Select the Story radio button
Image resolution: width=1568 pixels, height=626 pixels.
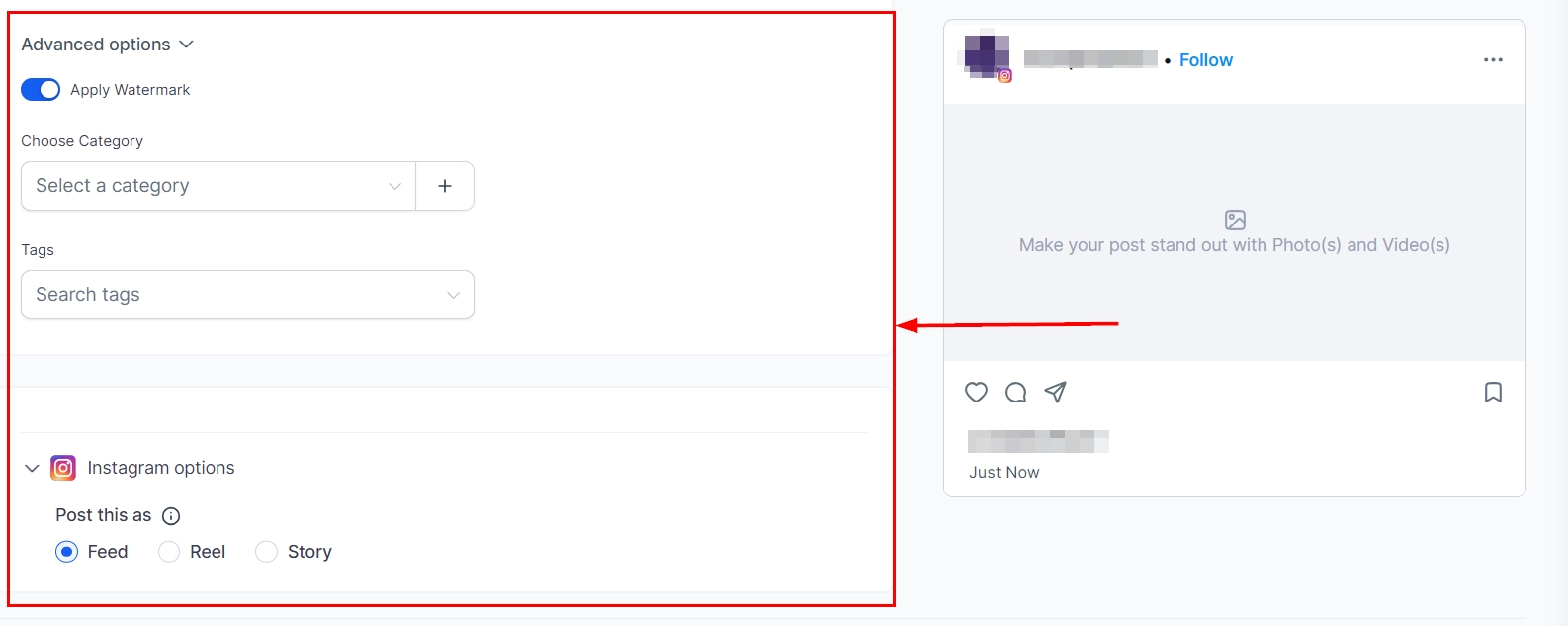pos(266,552)
